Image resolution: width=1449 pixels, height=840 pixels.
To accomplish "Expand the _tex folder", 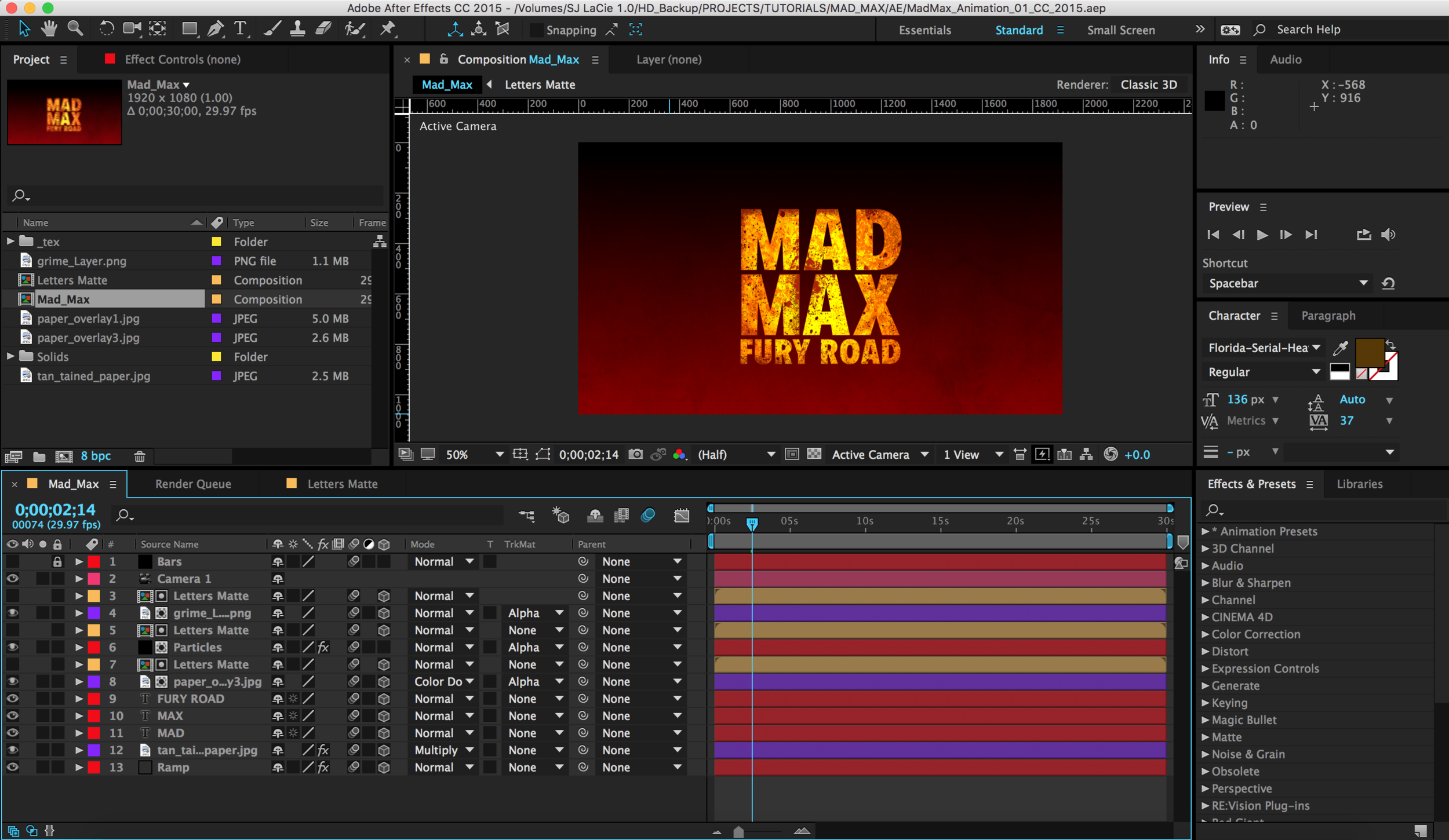I will pos(10,241).
